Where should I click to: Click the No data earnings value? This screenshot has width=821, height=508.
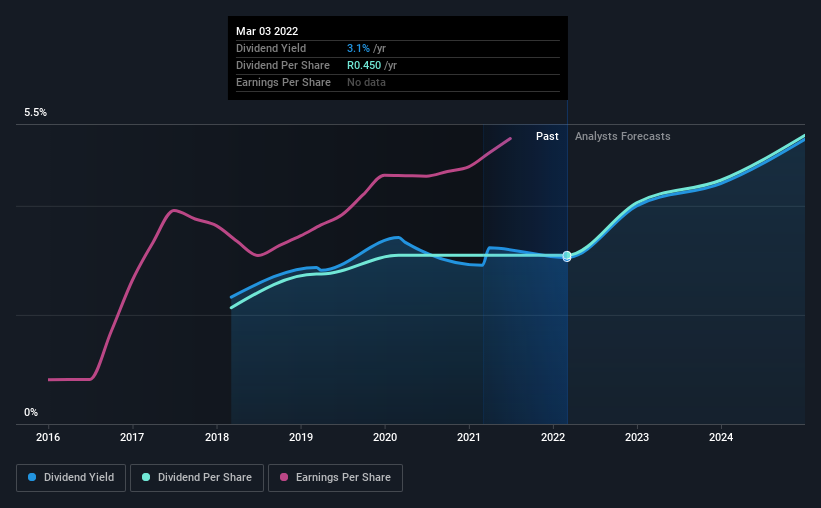click(x=367, y=82)
